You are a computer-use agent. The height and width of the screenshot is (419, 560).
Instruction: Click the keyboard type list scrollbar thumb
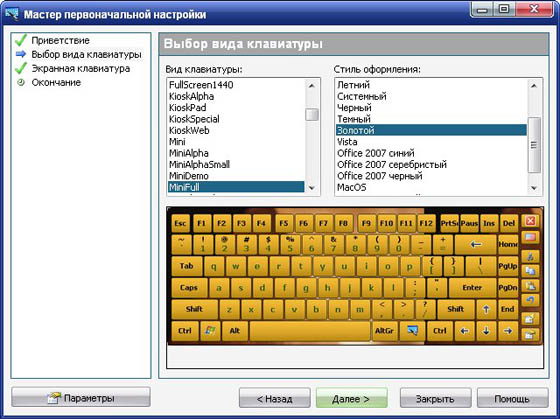click(312, 114)
